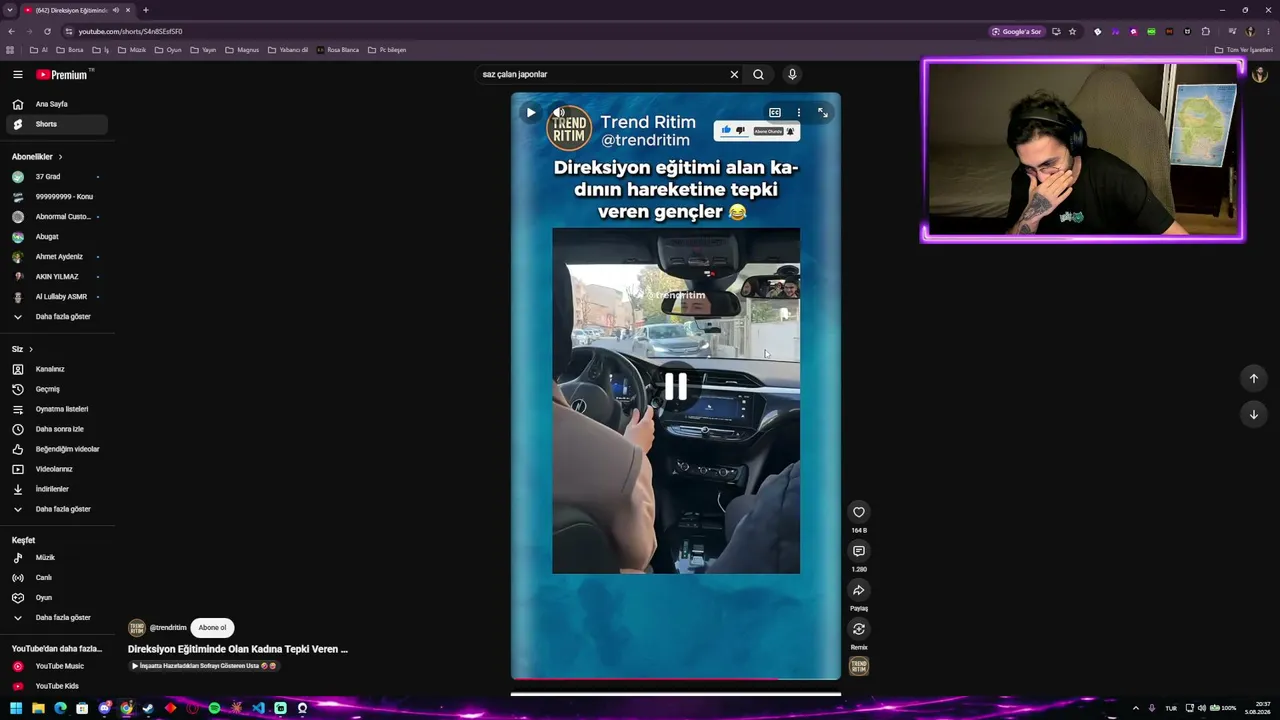Open Daha sonra izle list
The height and width of the screenshot is (720, 1280).
point(57,429)
